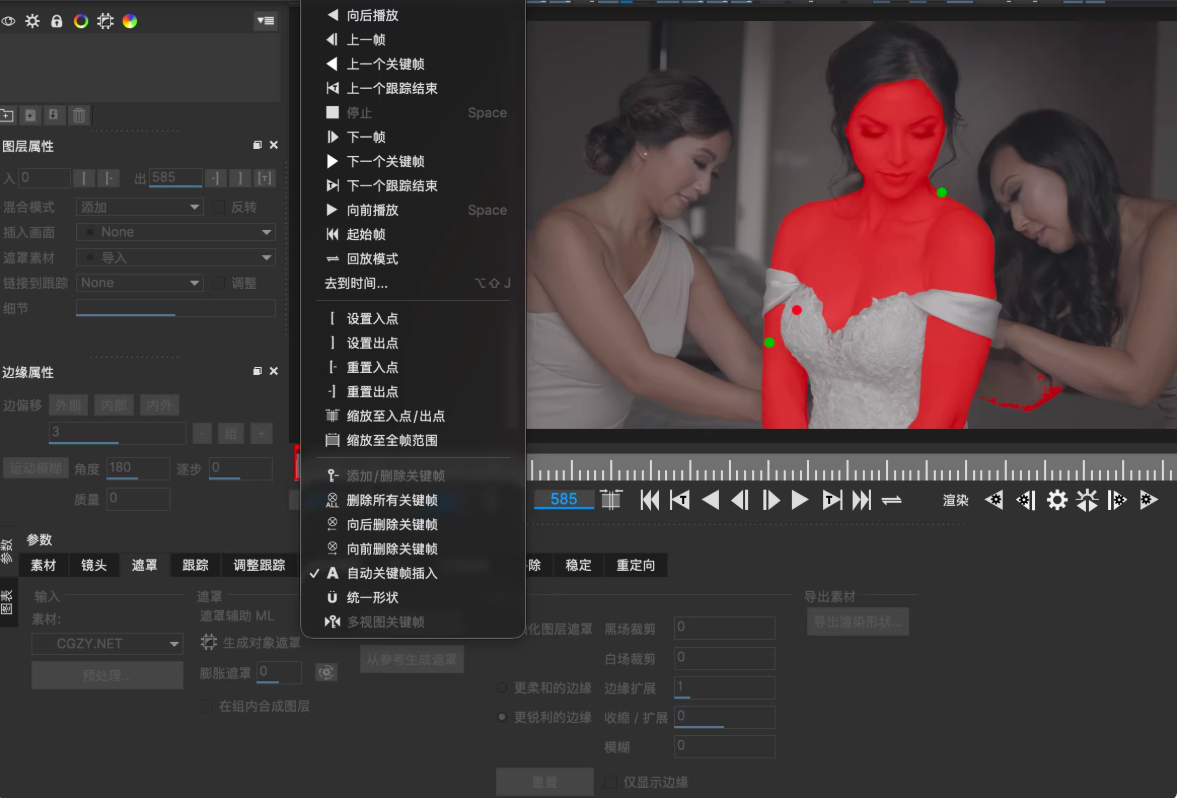This screenshot has height=798, width=1177.
Task: Switch to the 跟踪 tab
Action: click(195, 565)
